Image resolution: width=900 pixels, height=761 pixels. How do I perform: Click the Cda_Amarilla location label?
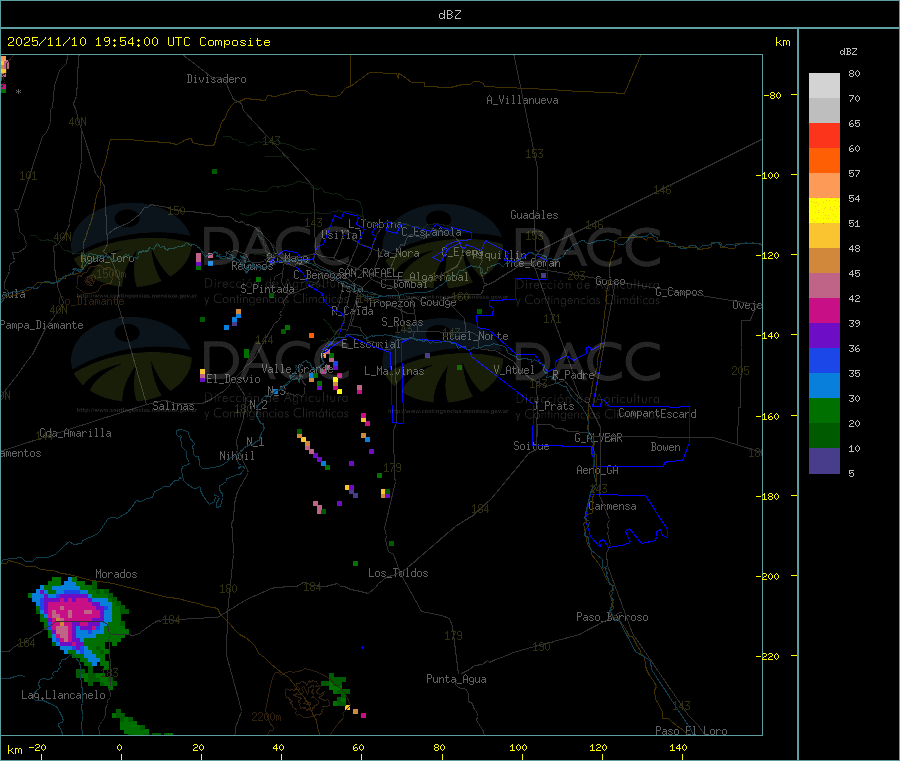tap(75, 433)
